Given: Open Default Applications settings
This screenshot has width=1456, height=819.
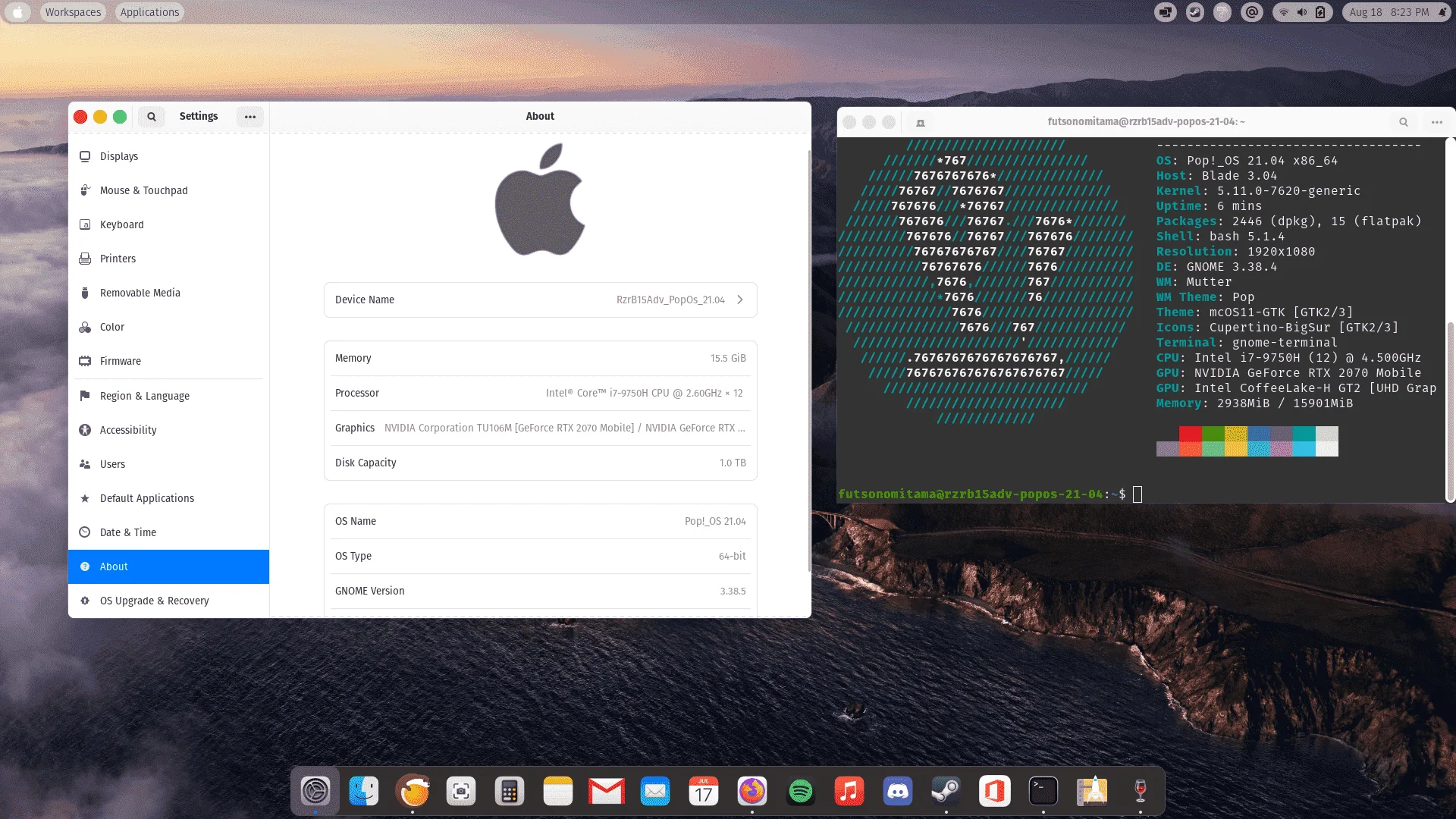Looking at the screenshot, I should [168, 498].
